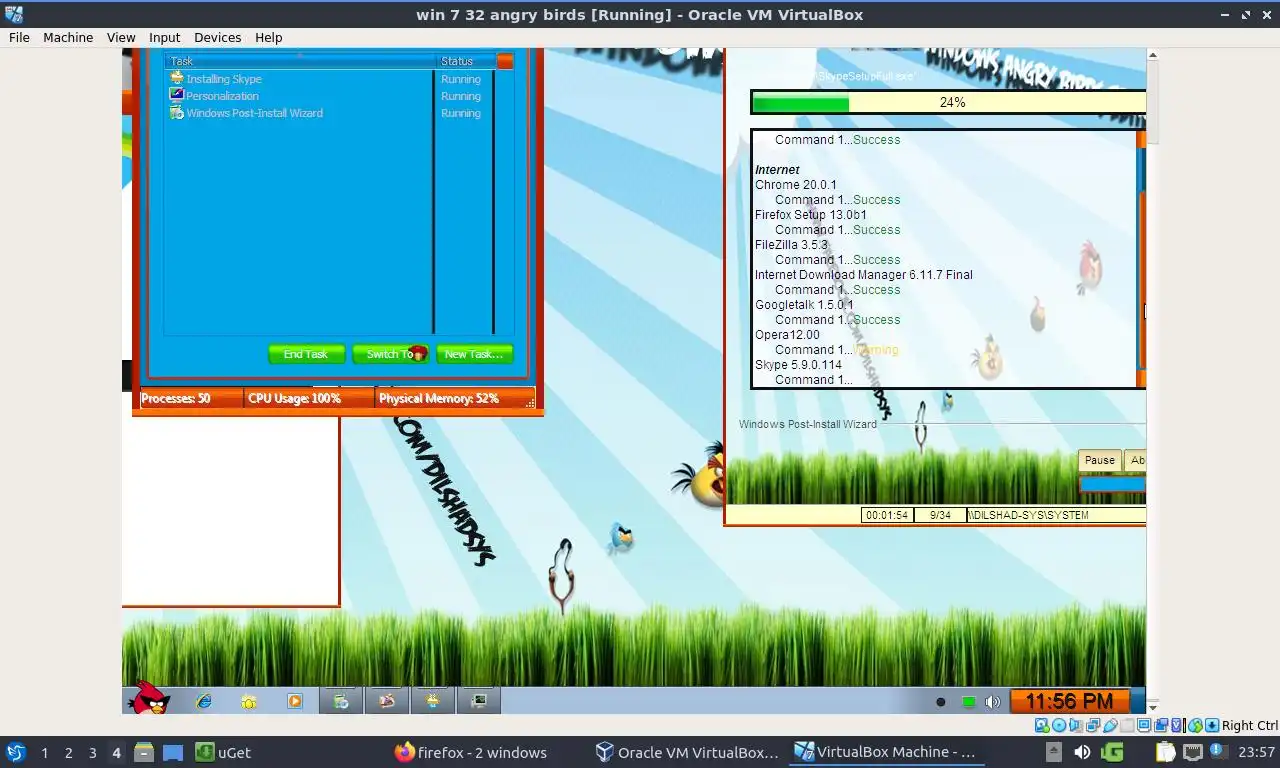Open the host application launcher menu
This screenshot has width=1280, height=768.
pos(16,752)
